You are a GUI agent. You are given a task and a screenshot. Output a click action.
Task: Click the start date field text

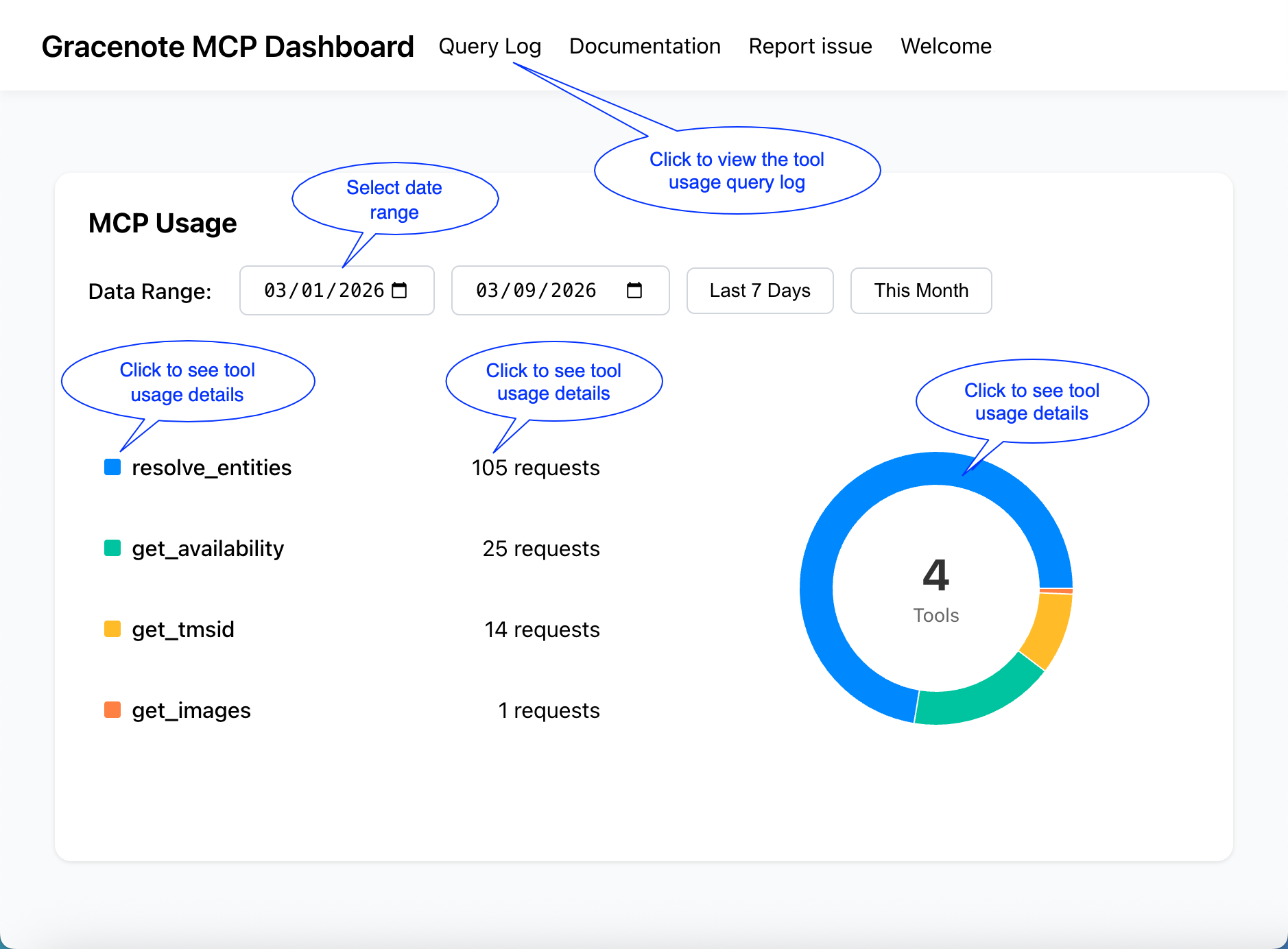point(324,291)
